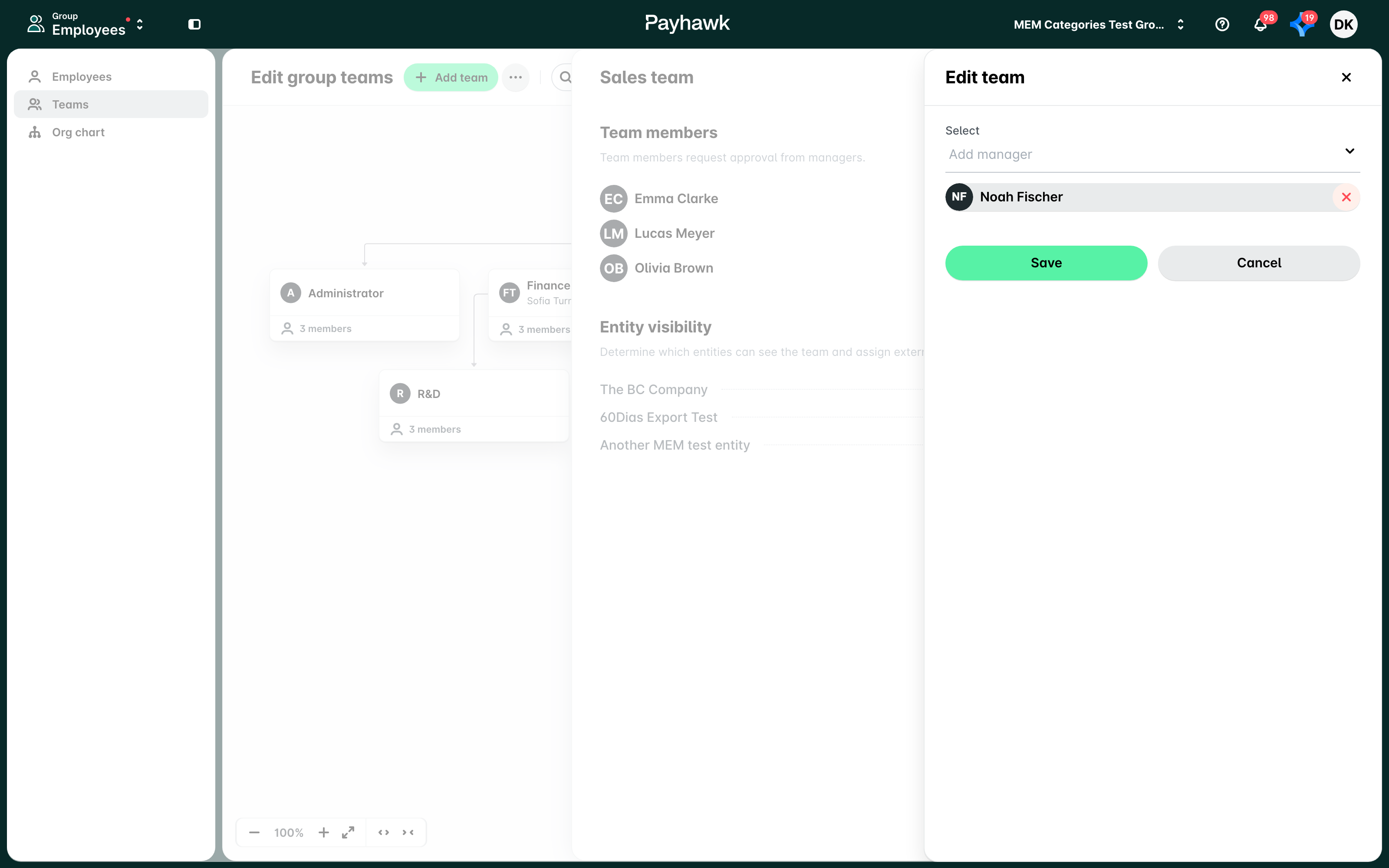Click the Save button
Viewport: 1389px width, 868px height.
tap(1046, 263)
